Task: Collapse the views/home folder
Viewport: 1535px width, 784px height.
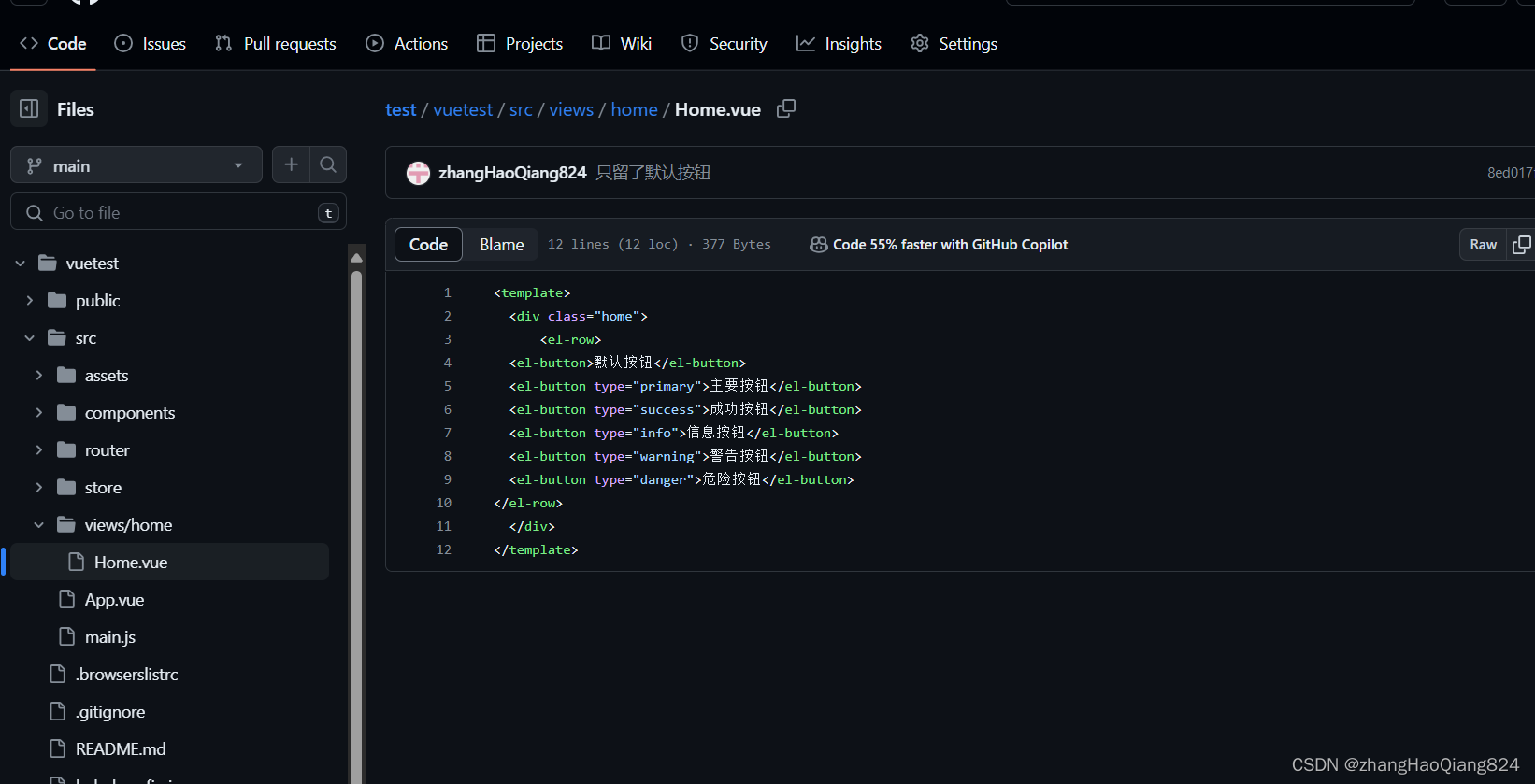Action: [x=39, y=525]
